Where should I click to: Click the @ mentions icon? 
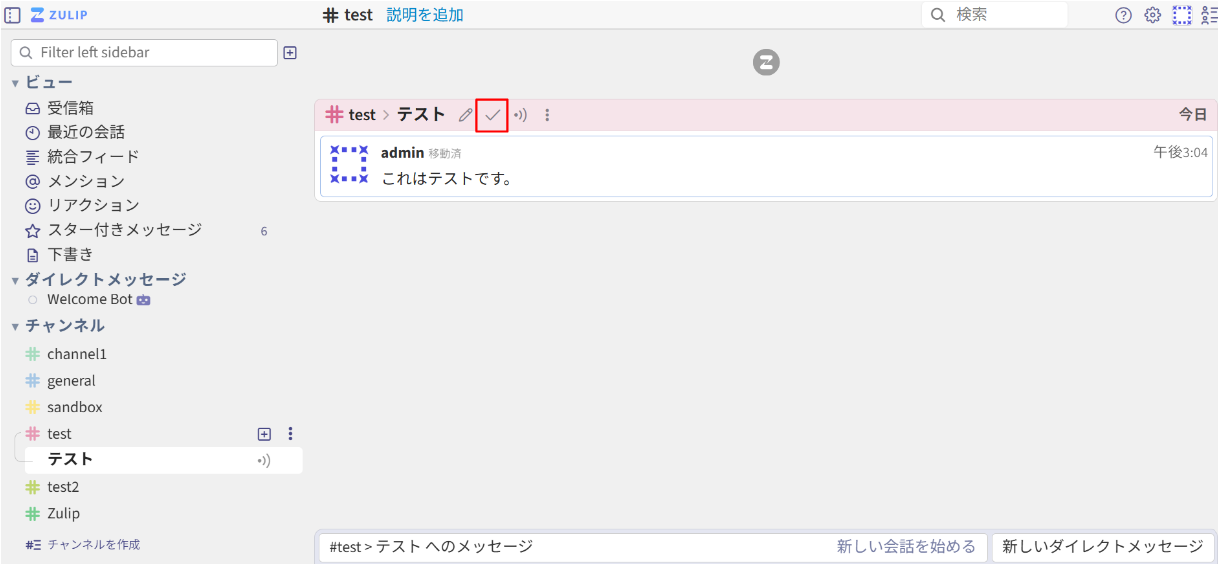tap(33, 181)
